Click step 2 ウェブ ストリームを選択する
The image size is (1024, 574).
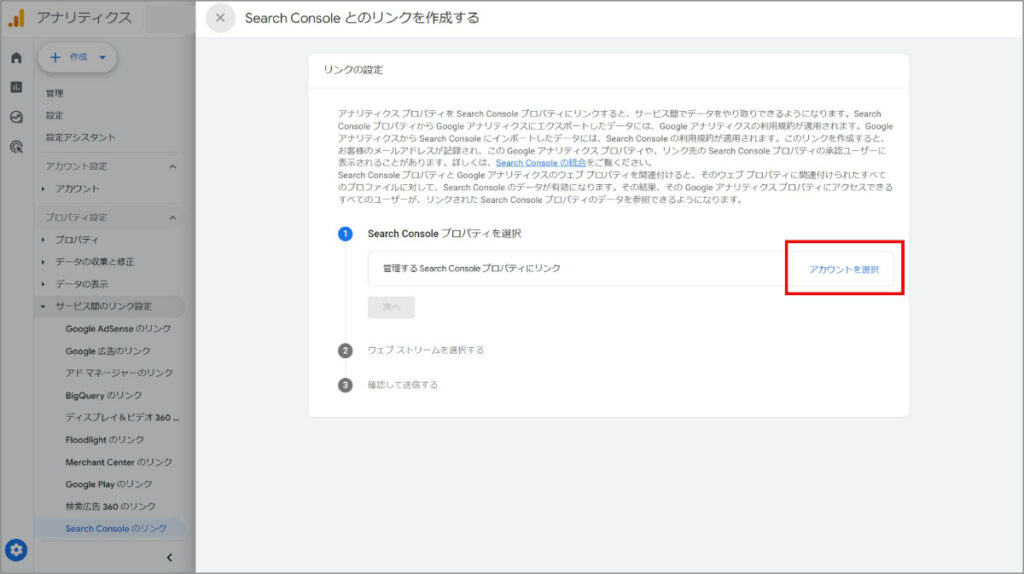tap(426, 350)
